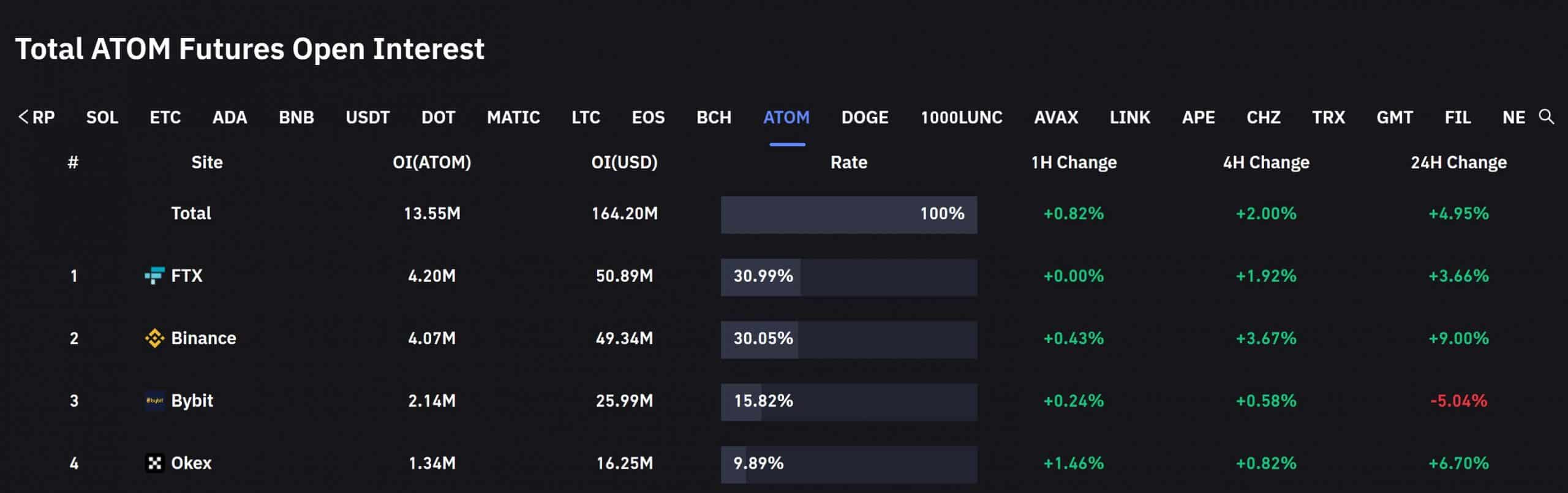Sort by the 1H Change column header
This screenshot has width=1568, height=493.
[1073, 162]
